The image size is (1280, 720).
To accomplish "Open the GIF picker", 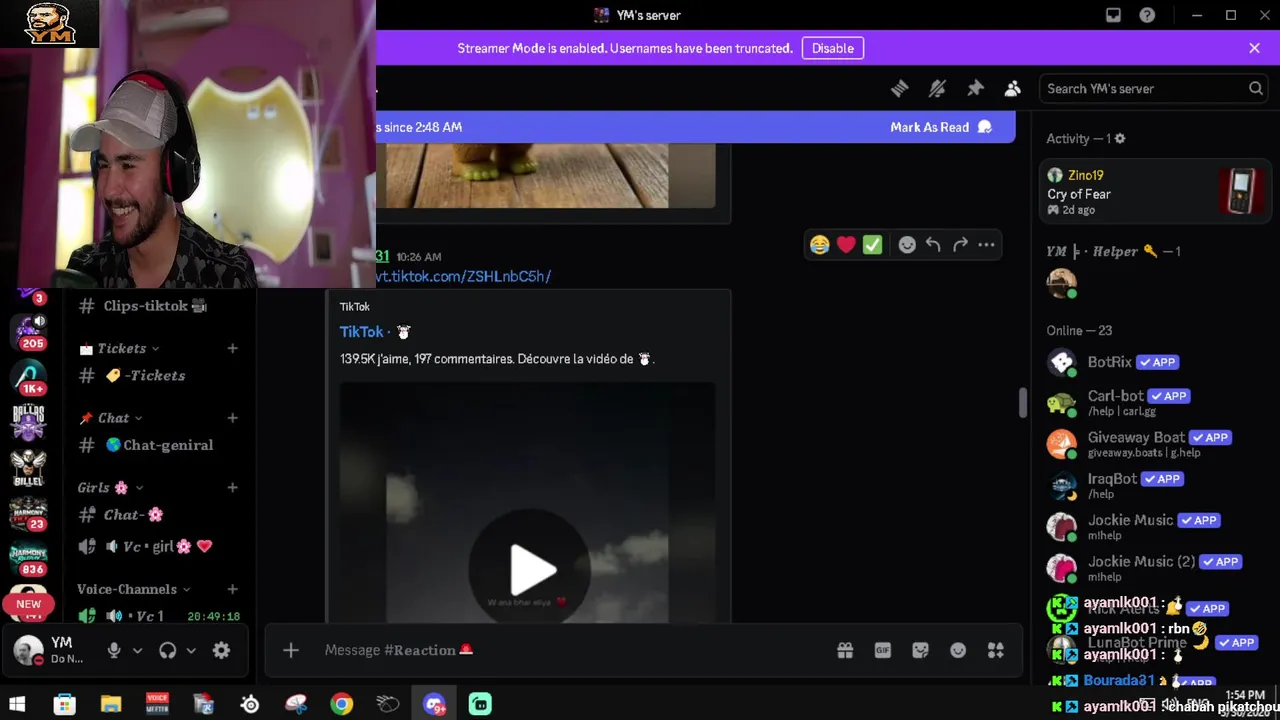I will tap(882, 650).
